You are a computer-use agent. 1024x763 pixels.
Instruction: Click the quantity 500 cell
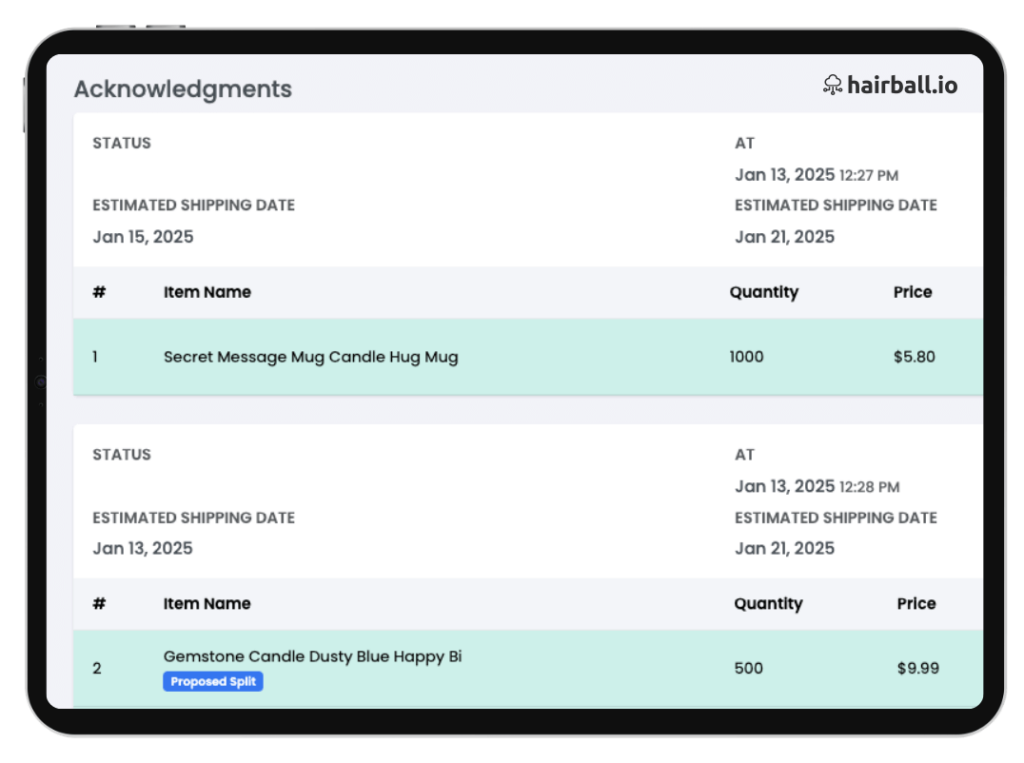point(748,668)
